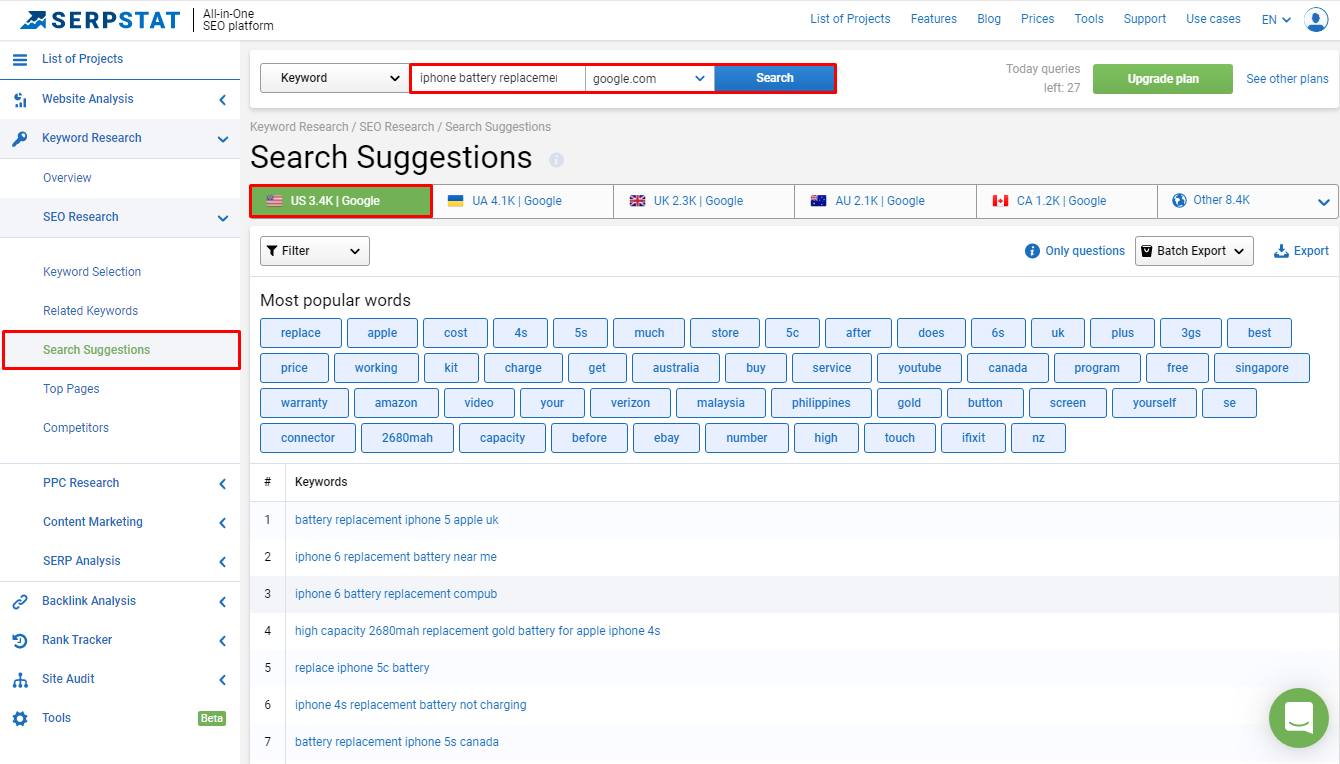Click the green Upgrade plan button
The width and height of the screenshot is (1340, 764).
pos(1163,79)
